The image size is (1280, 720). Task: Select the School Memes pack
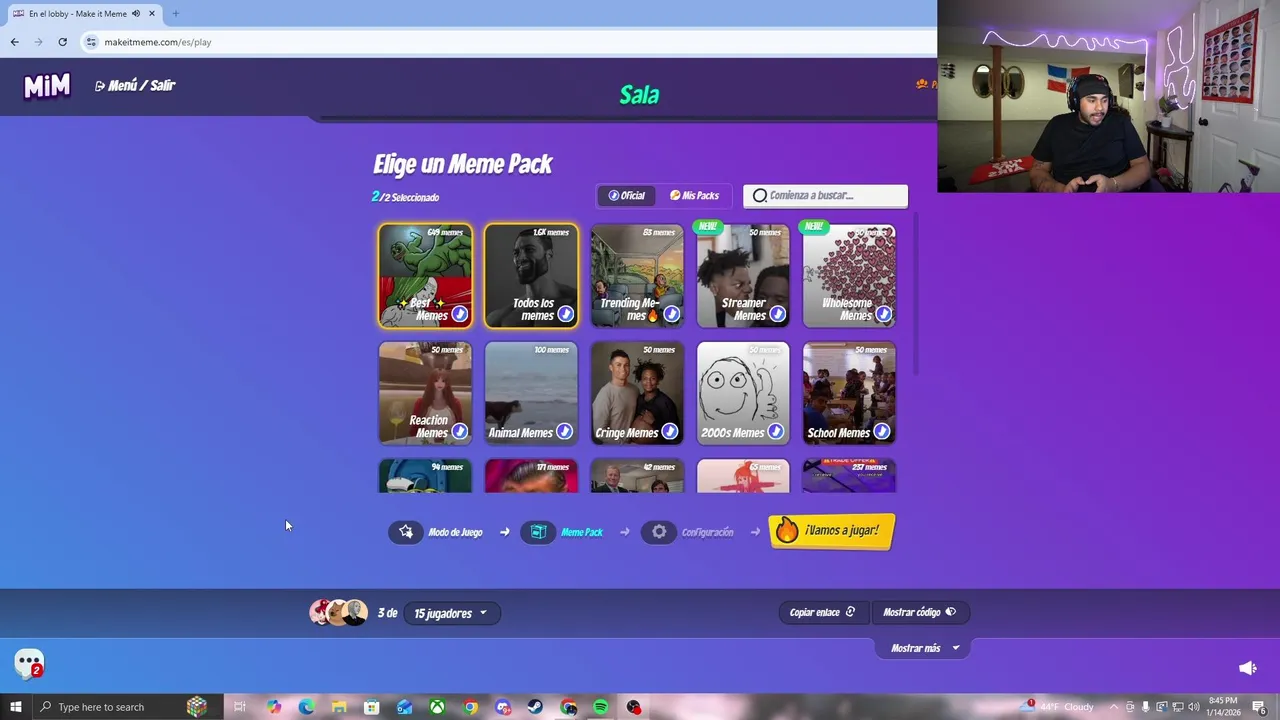point(849,393)
